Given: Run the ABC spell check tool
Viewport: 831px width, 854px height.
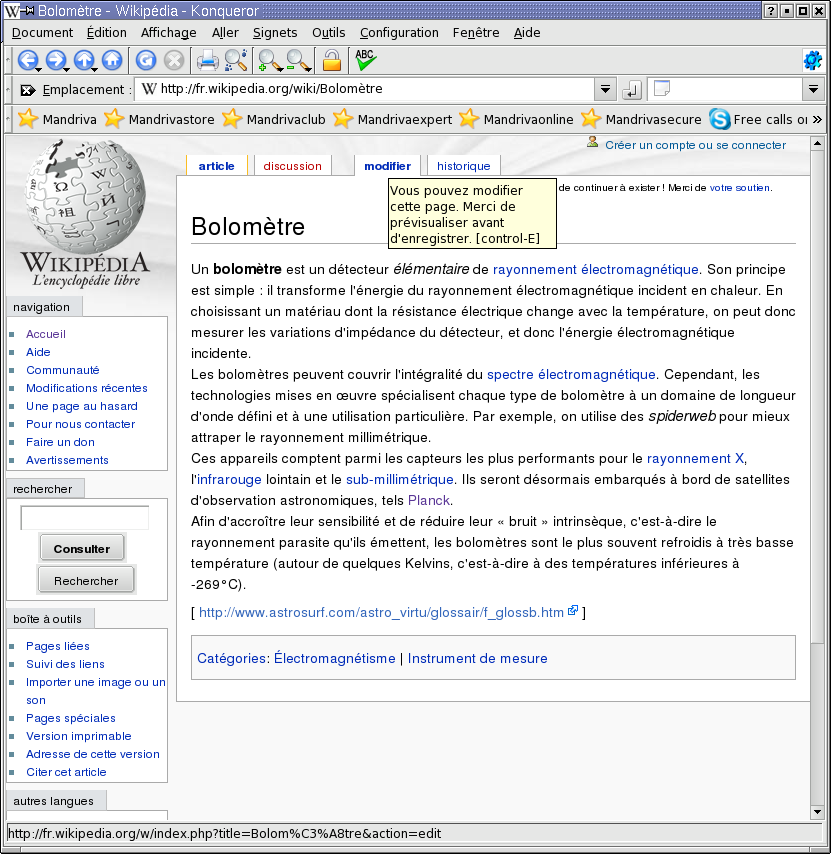Looking at the screenshot, I should [x=365, y=61].
